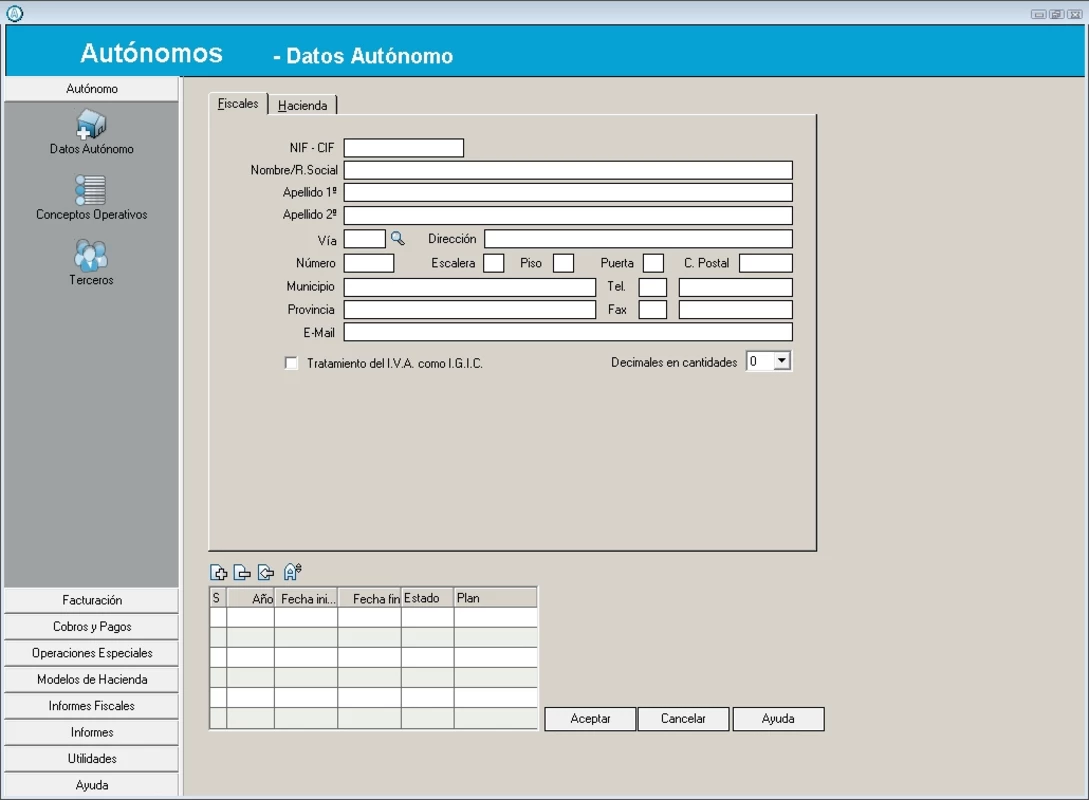Focus the NIF - CIF field
Viewport: 1089px width, 800px height.
tap(404, 148)
